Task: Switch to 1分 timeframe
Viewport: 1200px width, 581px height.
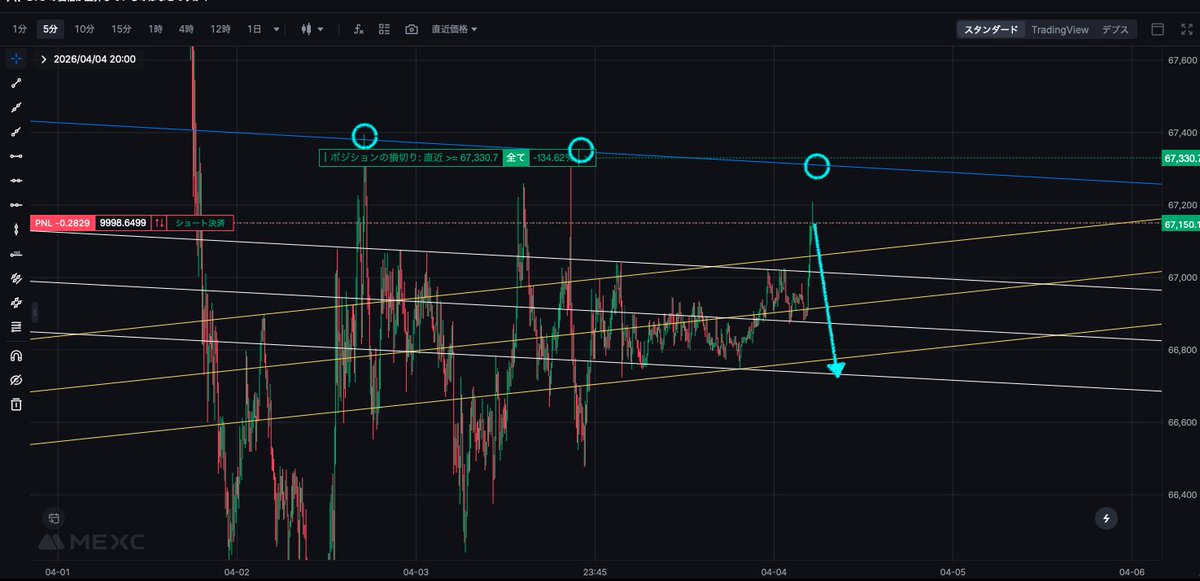Action: (x=19, y=29)
